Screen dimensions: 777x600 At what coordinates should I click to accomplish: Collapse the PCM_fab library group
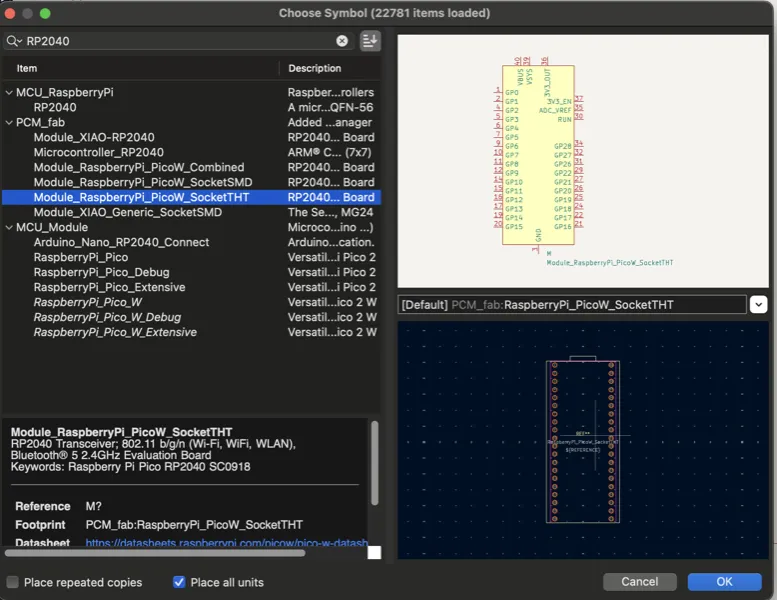coord(9,122)
